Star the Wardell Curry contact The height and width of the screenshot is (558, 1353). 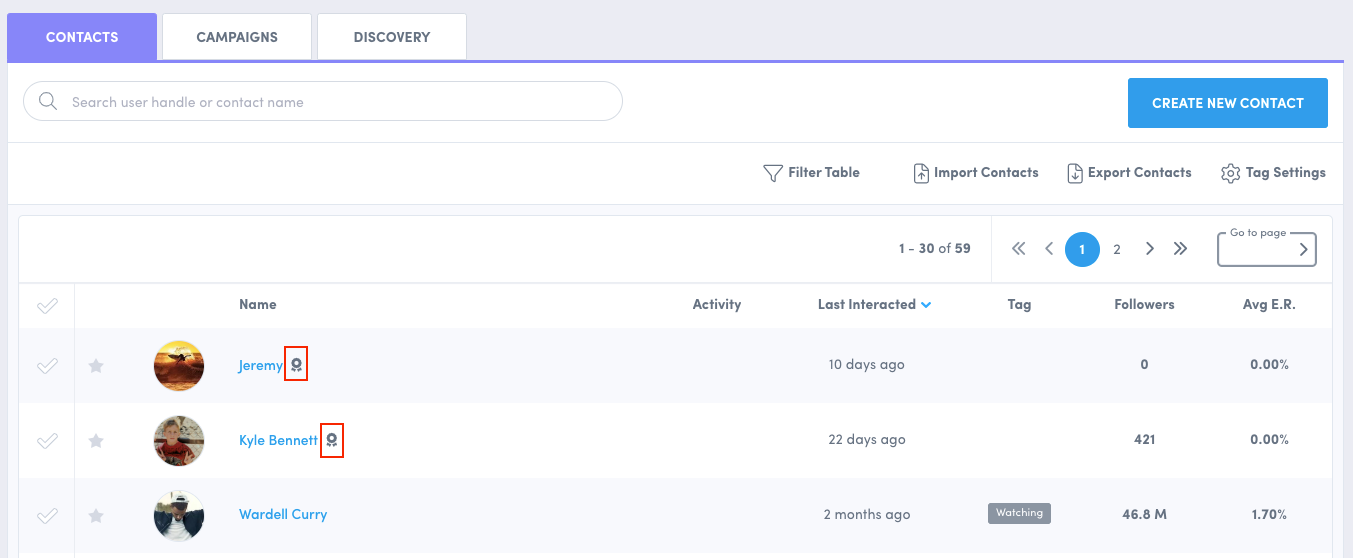(96, 516)
